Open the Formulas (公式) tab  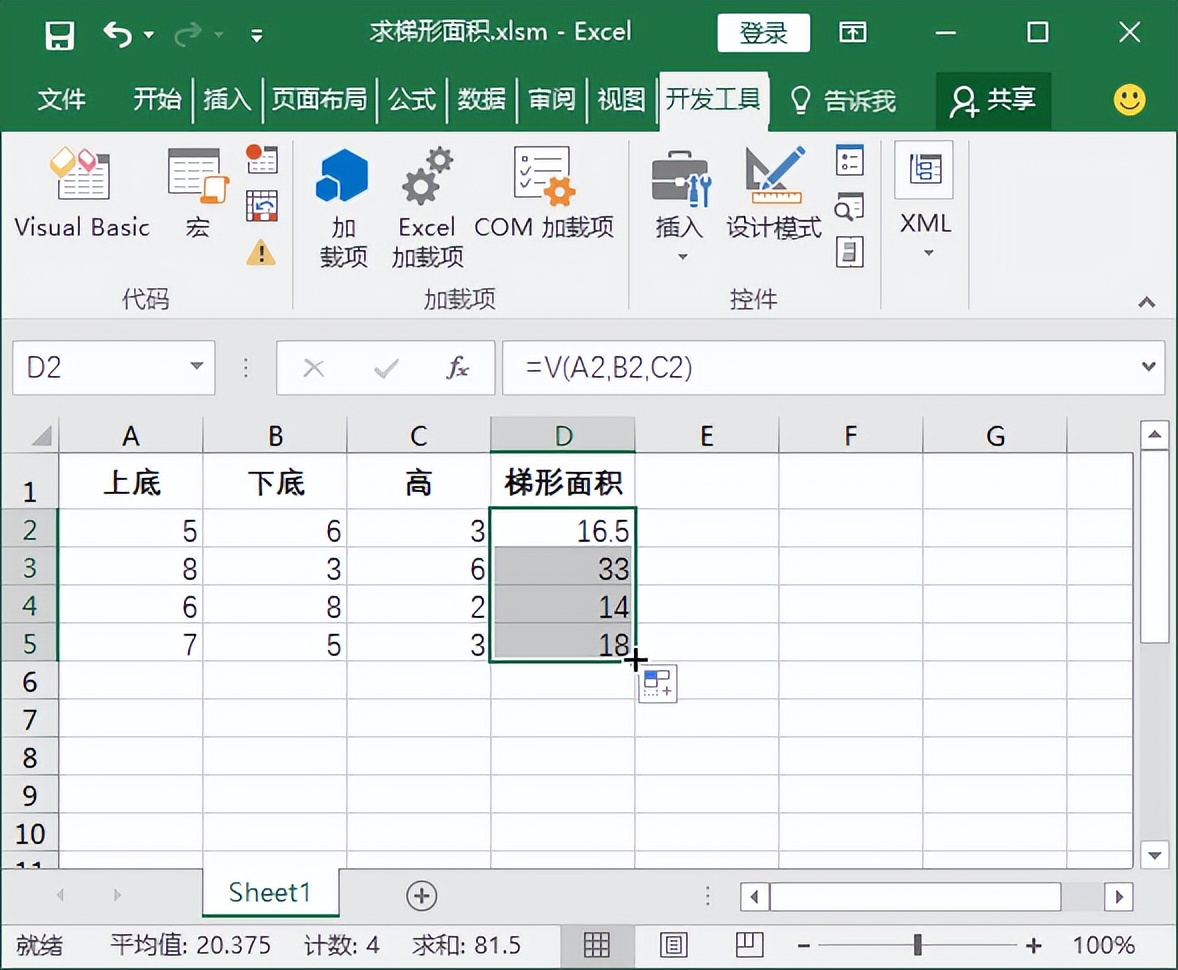pyautogui.click(x=412, y=99)
